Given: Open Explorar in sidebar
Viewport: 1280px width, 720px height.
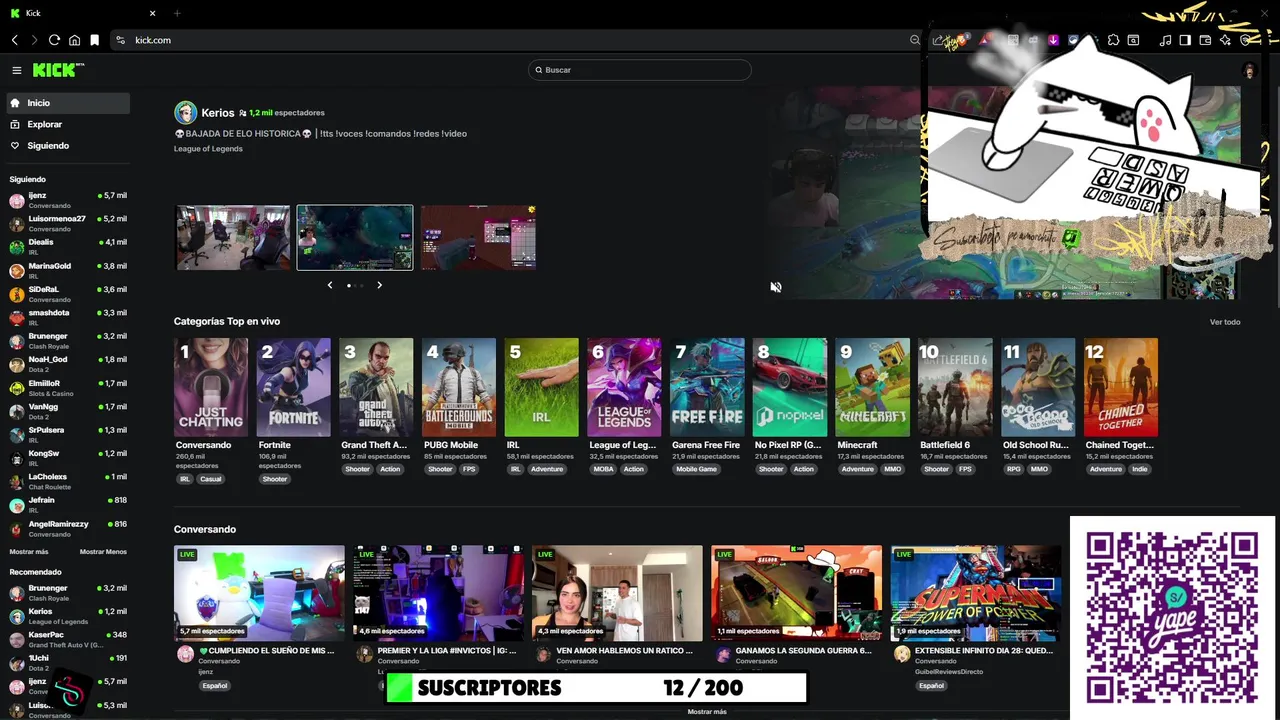Looking at the screenshot, I should click(68, 124).
